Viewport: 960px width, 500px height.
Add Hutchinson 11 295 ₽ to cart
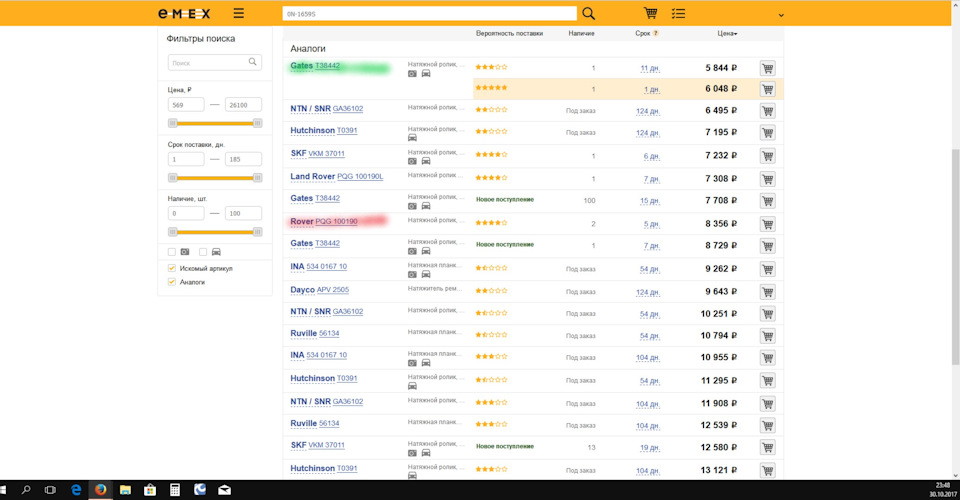767,381
